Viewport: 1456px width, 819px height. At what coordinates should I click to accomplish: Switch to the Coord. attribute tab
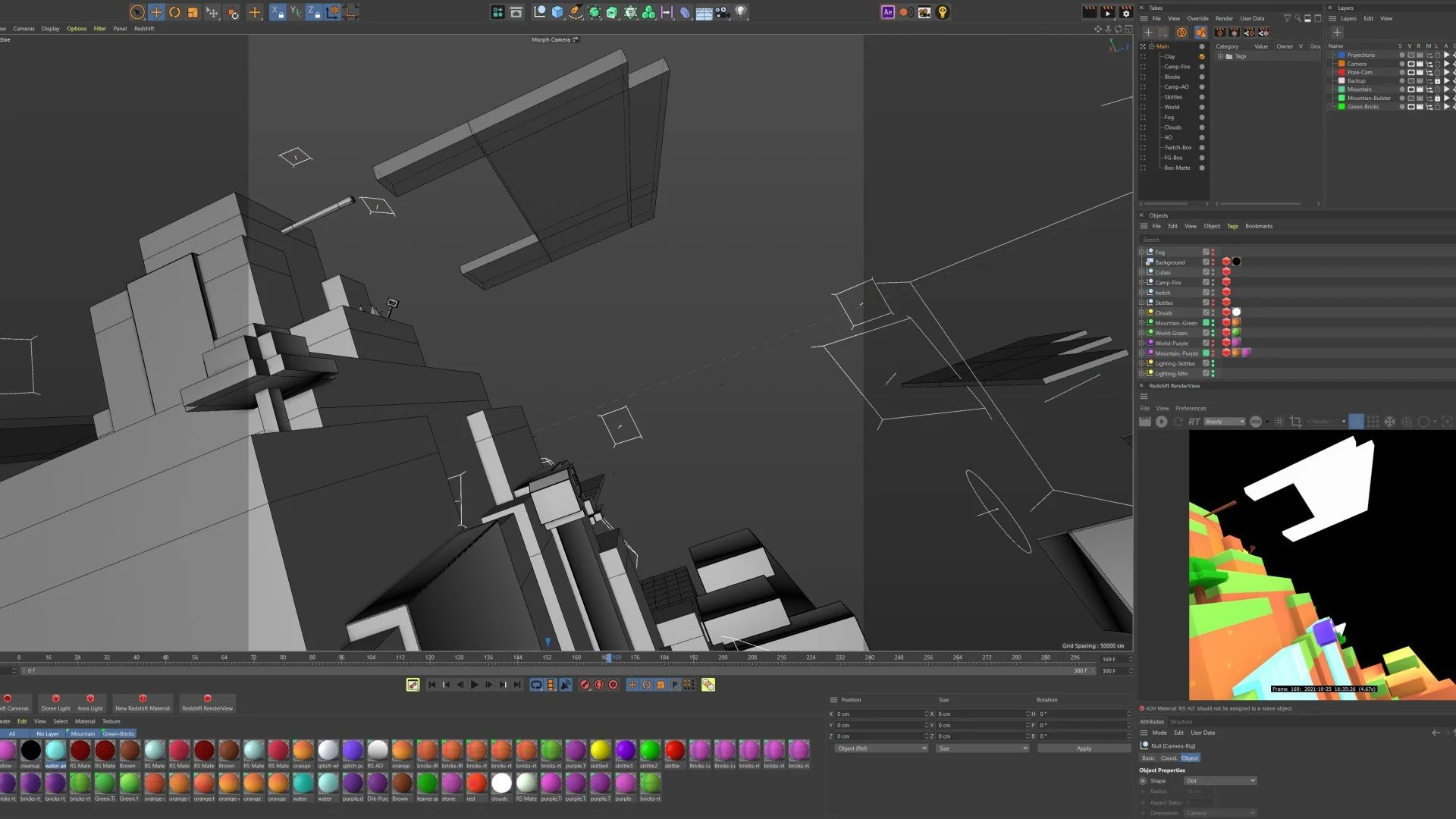click(x=1169, y=758)
